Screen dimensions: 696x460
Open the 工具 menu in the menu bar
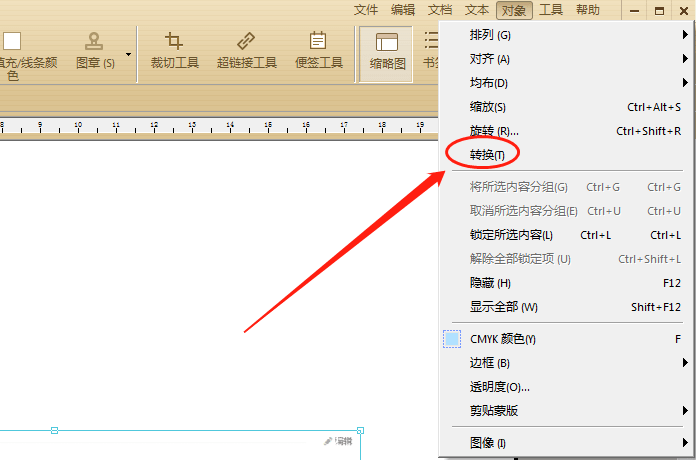pos(551,10)
